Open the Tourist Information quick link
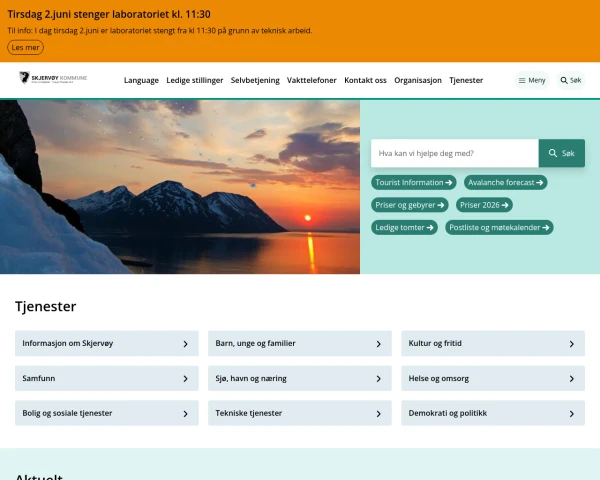 pyautogui.click(x=414, y=183)
